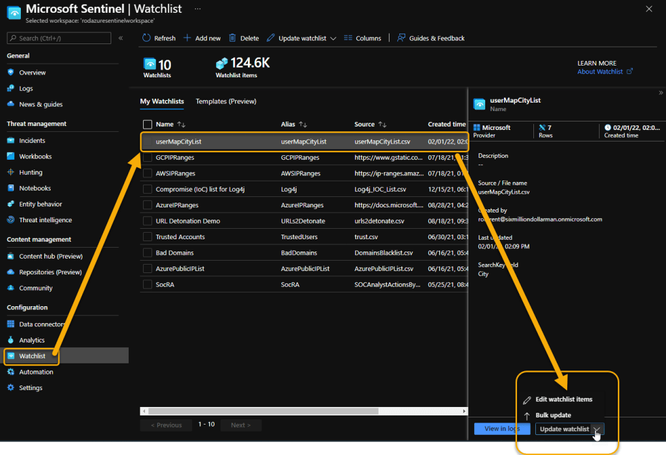Collapse the left navigation pane chevron
Screen dimensions: 666x455
(121, 38)
